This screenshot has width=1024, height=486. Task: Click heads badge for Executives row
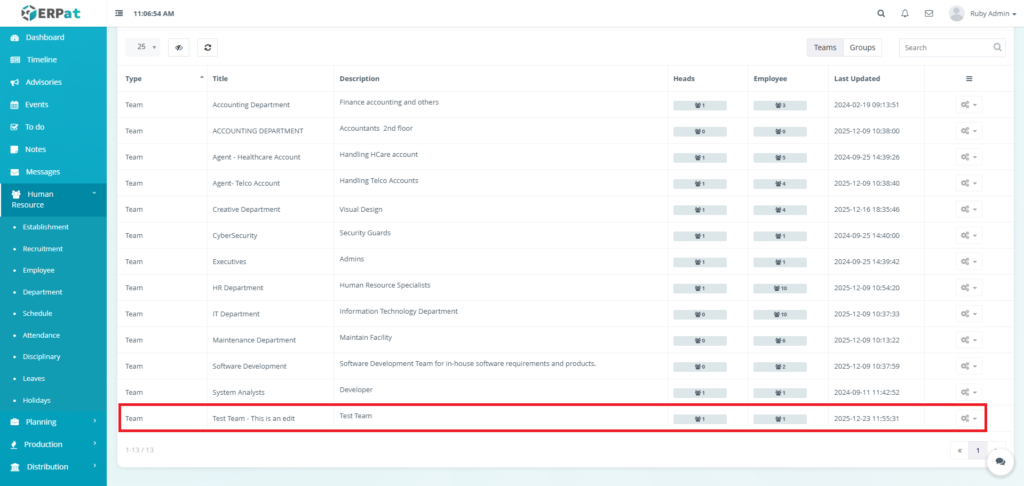click(699, 262)
